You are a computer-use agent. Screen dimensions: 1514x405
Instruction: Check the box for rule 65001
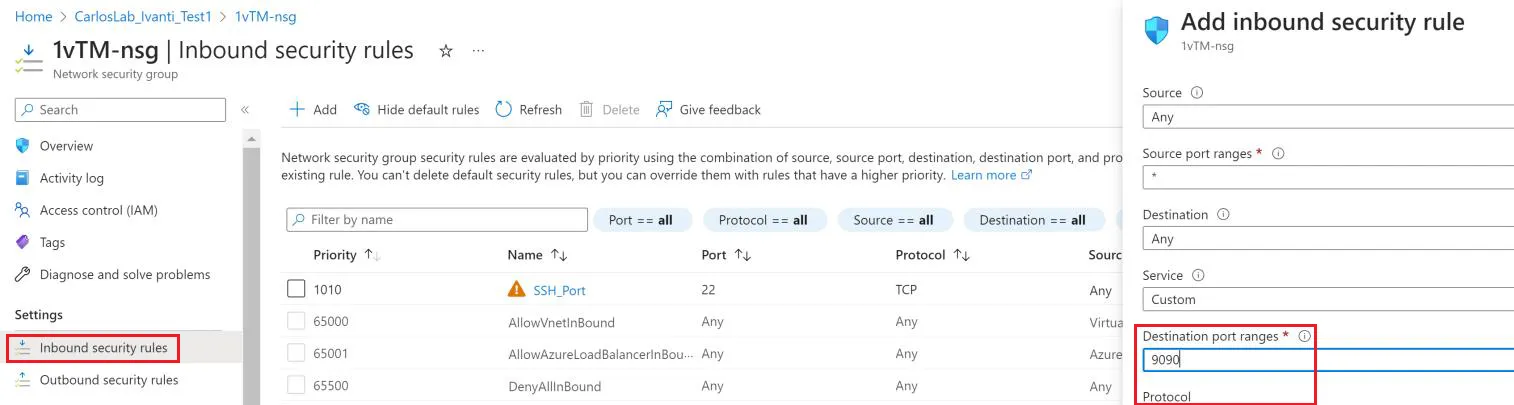coord(296,353)
